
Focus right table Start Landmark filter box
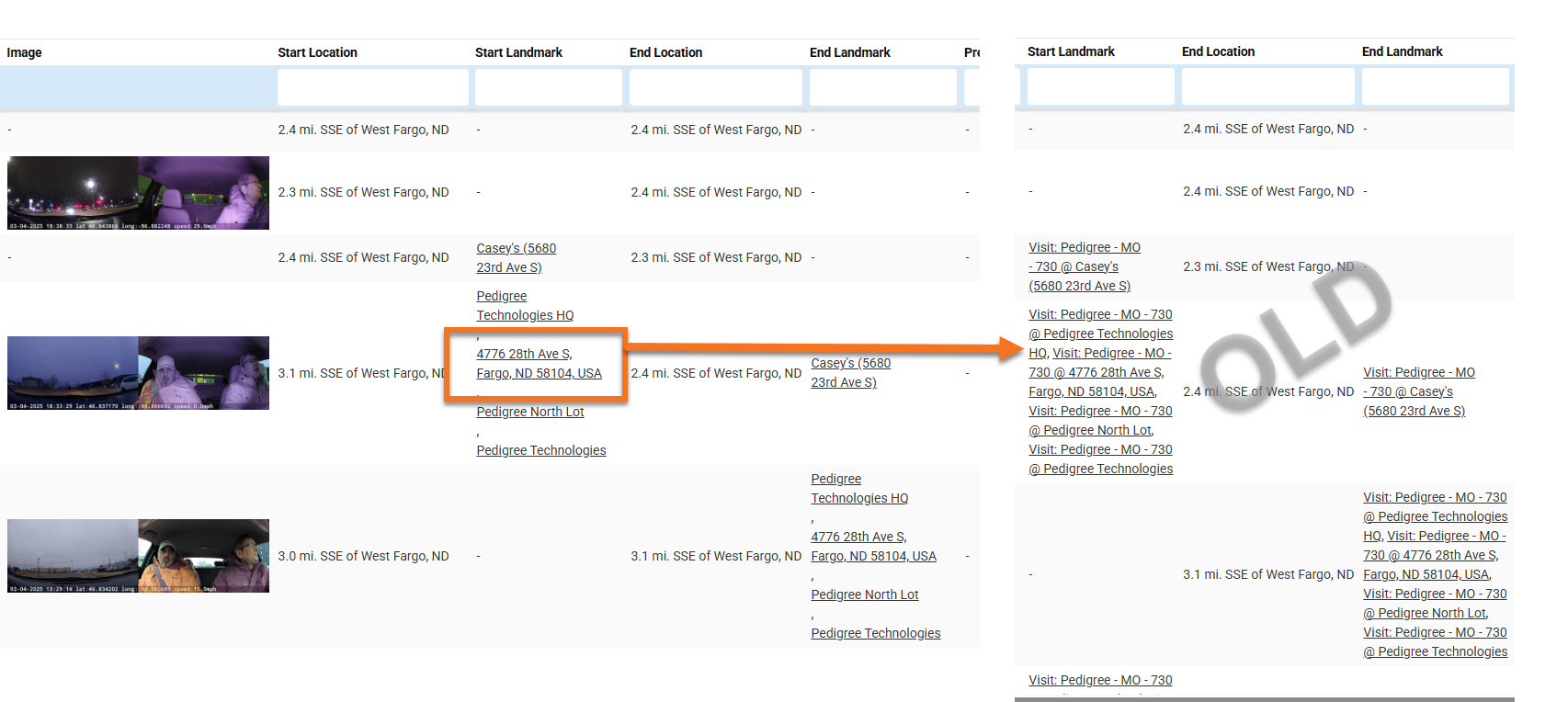tap(1100, 87)
